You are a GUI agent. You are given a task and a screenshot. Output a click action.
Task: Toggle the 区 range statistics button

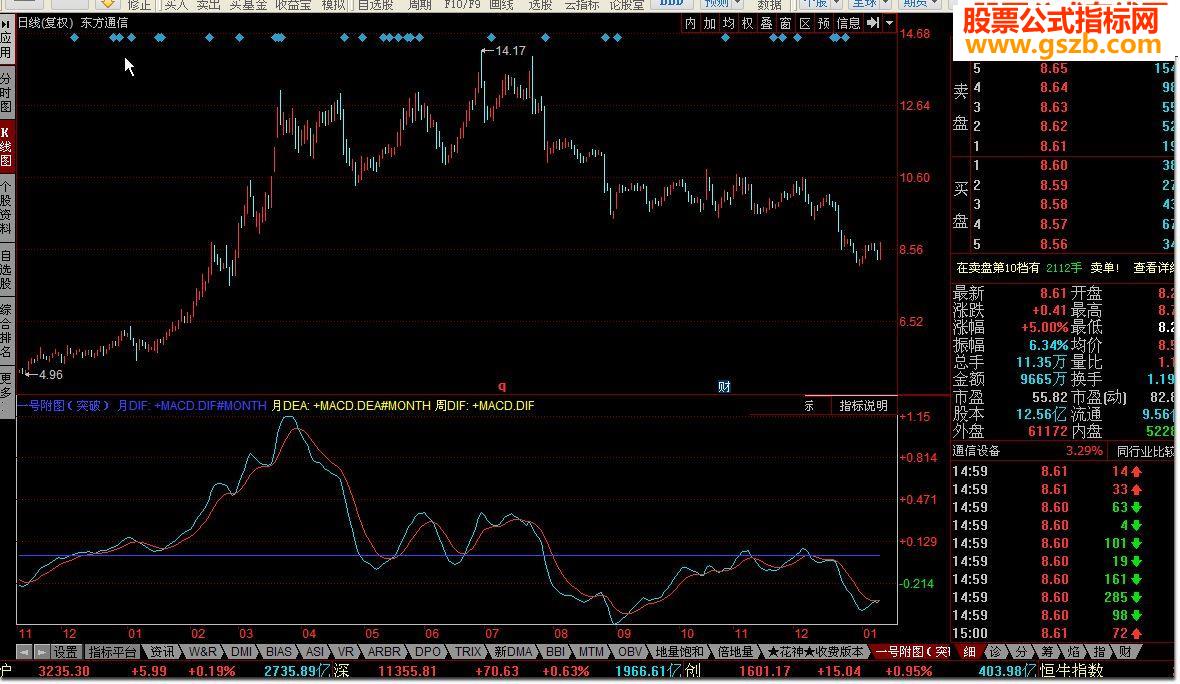point(804,23)
